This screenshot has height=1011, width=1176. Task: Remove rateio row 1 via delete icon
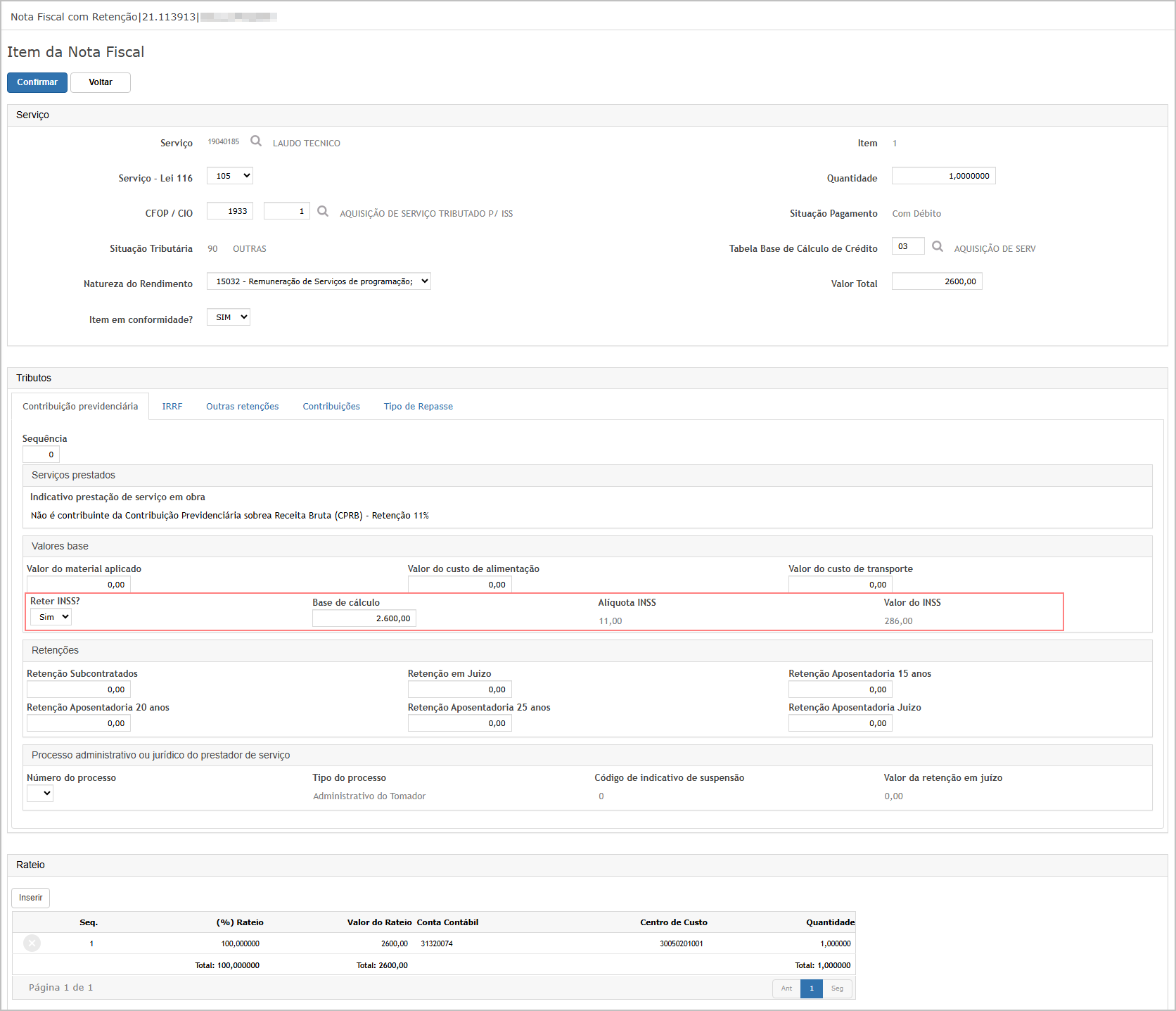click(32, 943)
